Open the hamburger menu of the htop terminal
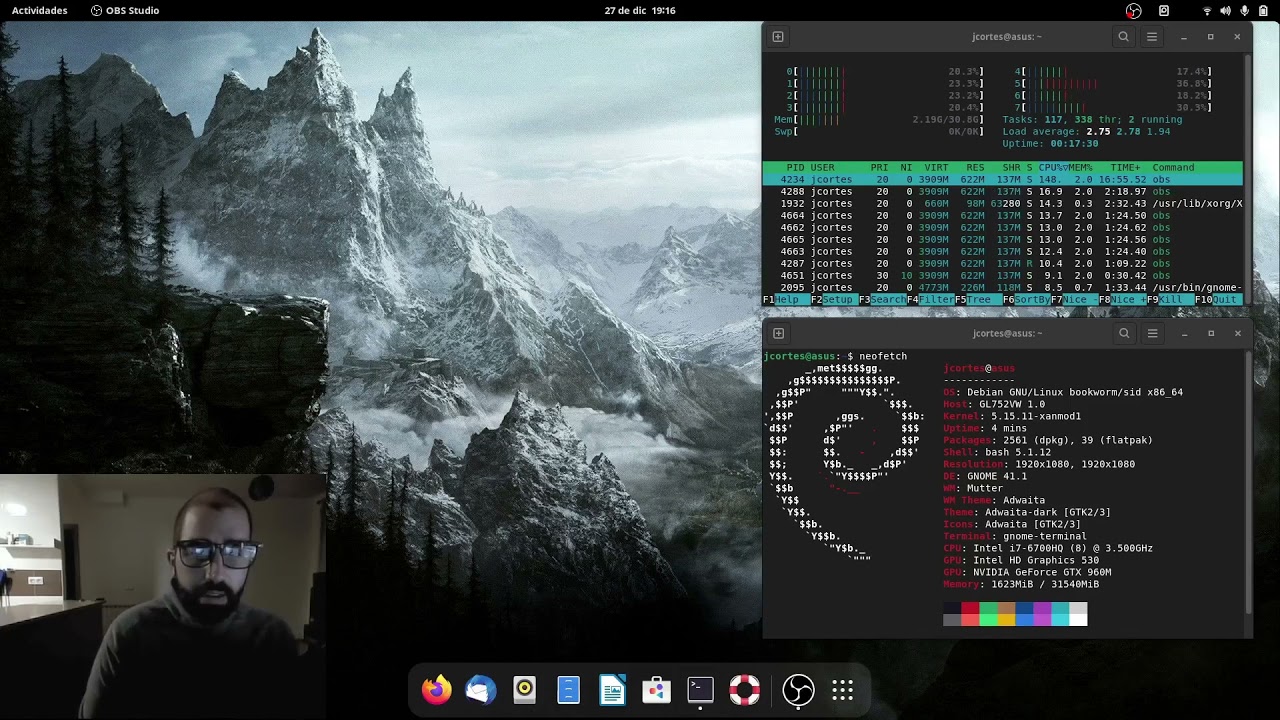The width and height of the screenshot is (1280, 720). (1152, 37)
